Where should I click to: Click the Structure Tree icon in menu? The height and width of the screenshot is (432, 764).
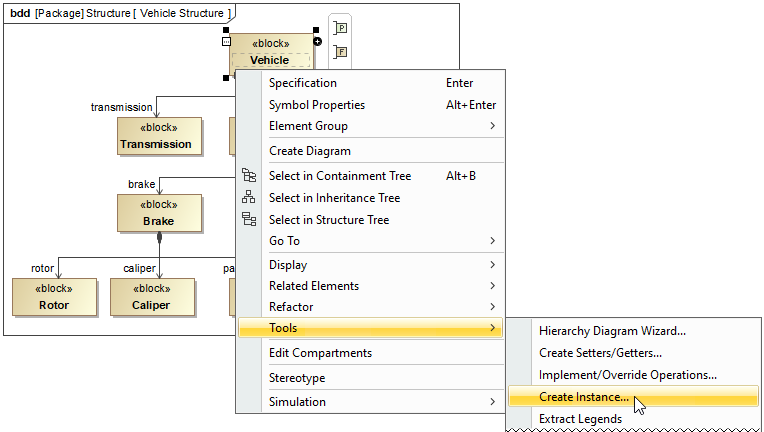coord(249,220)
